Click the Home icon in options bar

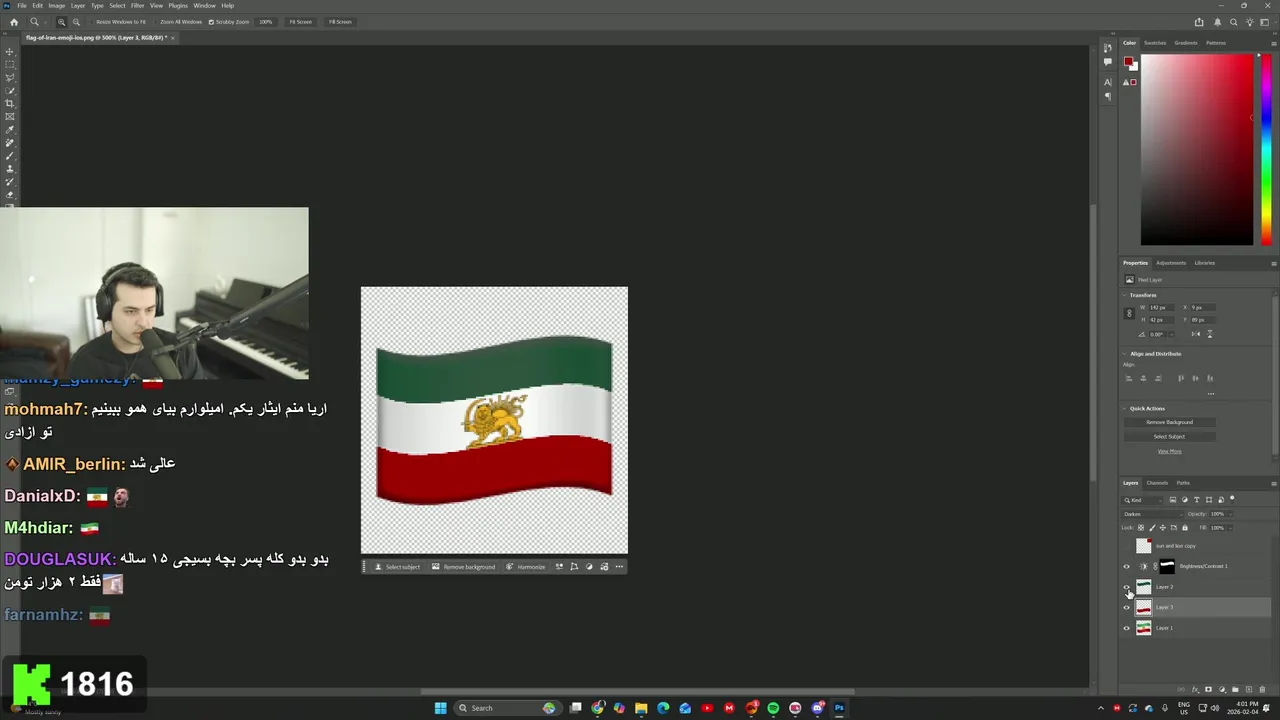[x=14, y=22]
